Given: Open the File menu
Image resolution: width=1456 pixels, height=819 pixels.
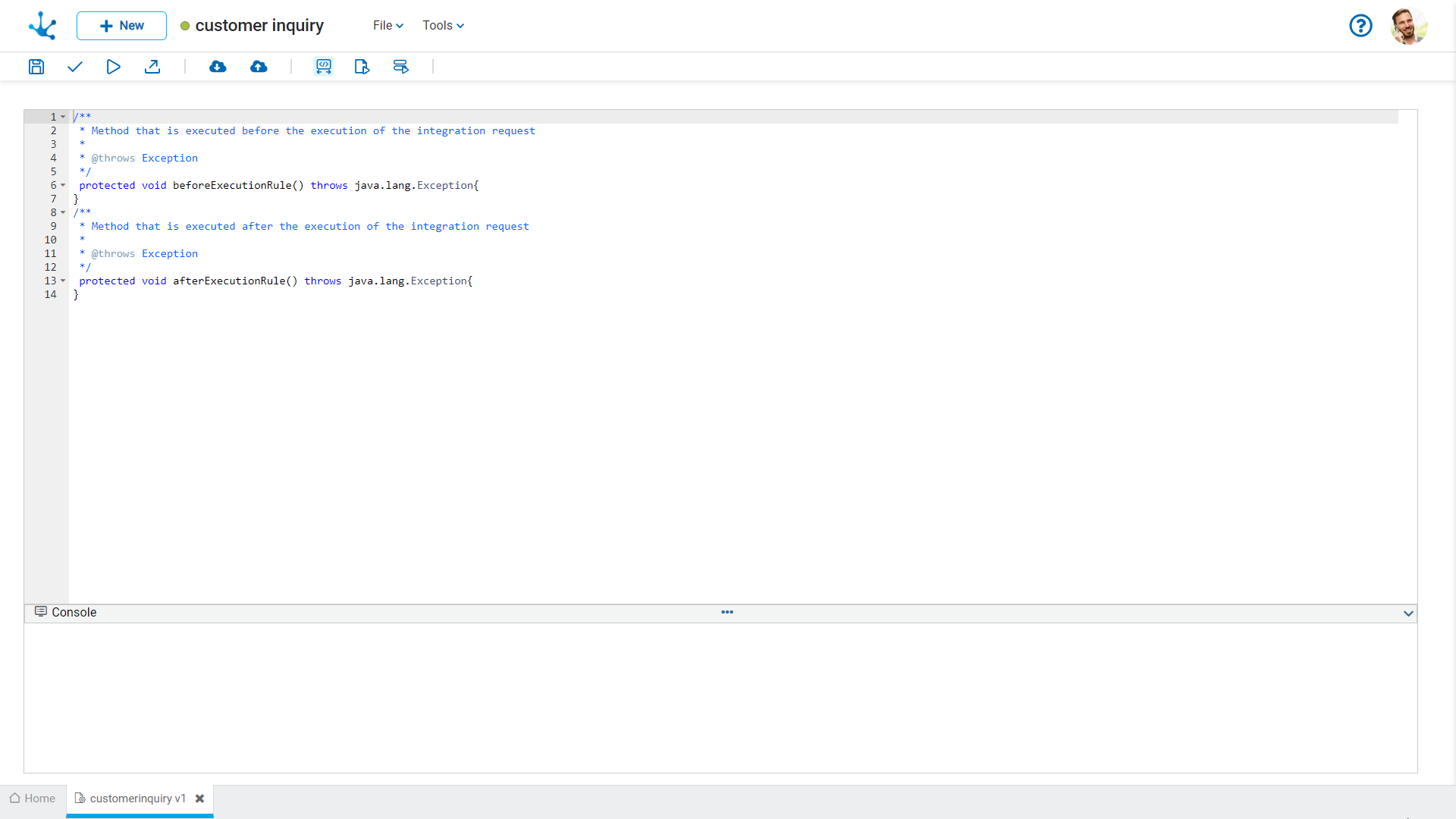Looking at the screenshot, I should click(388, 26).
